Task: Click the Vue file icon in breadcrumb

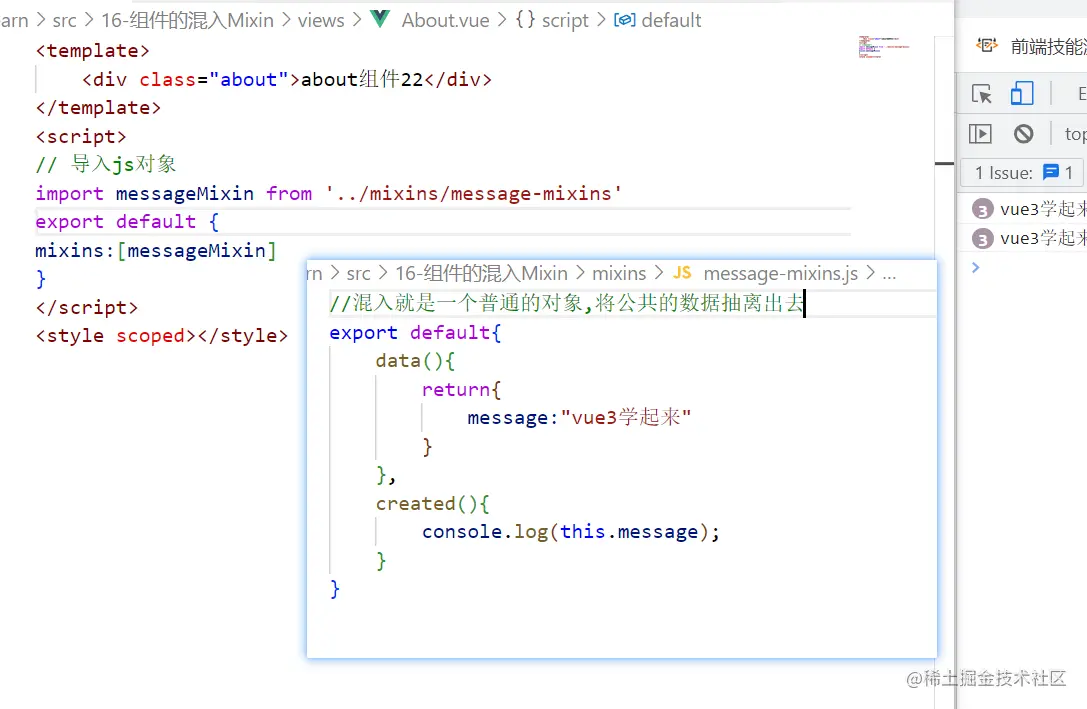Action: (380, 19)
